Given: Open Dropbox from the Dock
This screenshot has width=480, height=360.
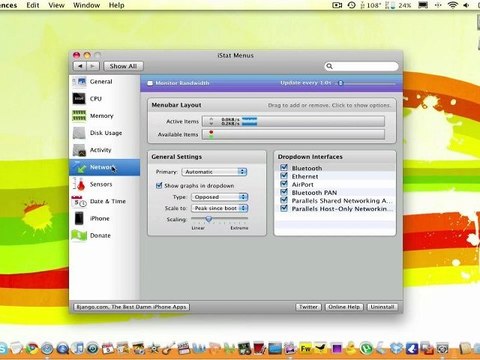Looking at the screenshot, I should pos(397,349).
